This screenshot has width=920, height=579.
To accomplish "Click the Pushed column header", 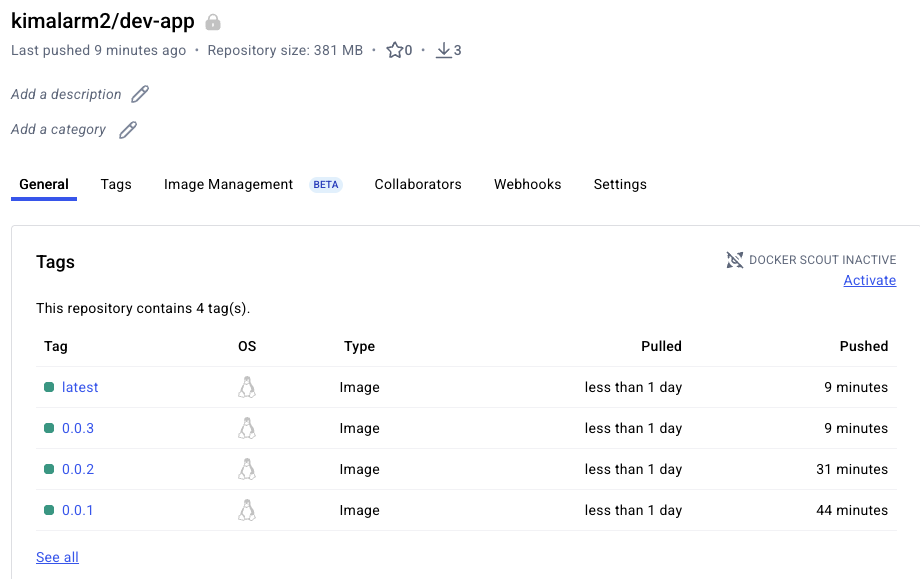I will click(864, 346).
